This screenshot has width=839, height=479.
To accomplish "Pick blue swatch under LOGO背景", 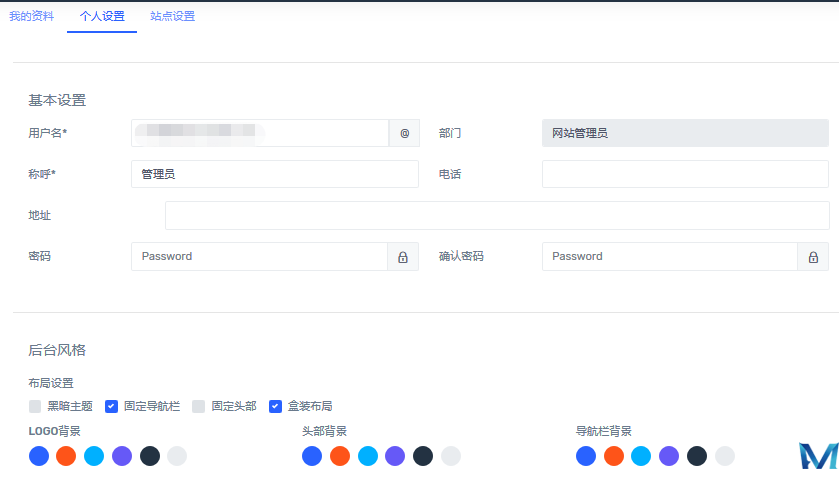I will point(39,456).
